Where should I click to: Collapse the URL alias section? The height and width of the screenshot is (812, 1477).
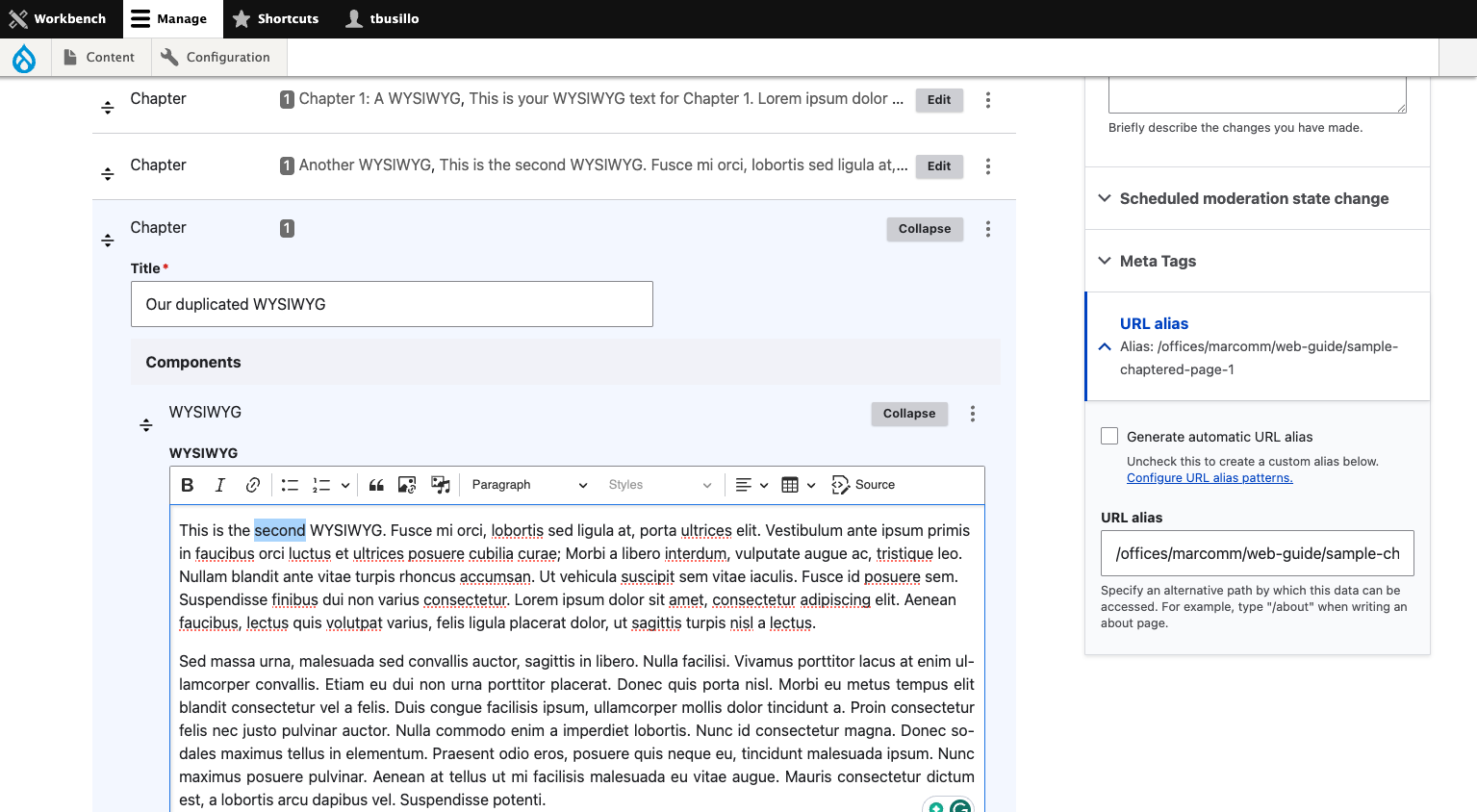point(1258,346)
